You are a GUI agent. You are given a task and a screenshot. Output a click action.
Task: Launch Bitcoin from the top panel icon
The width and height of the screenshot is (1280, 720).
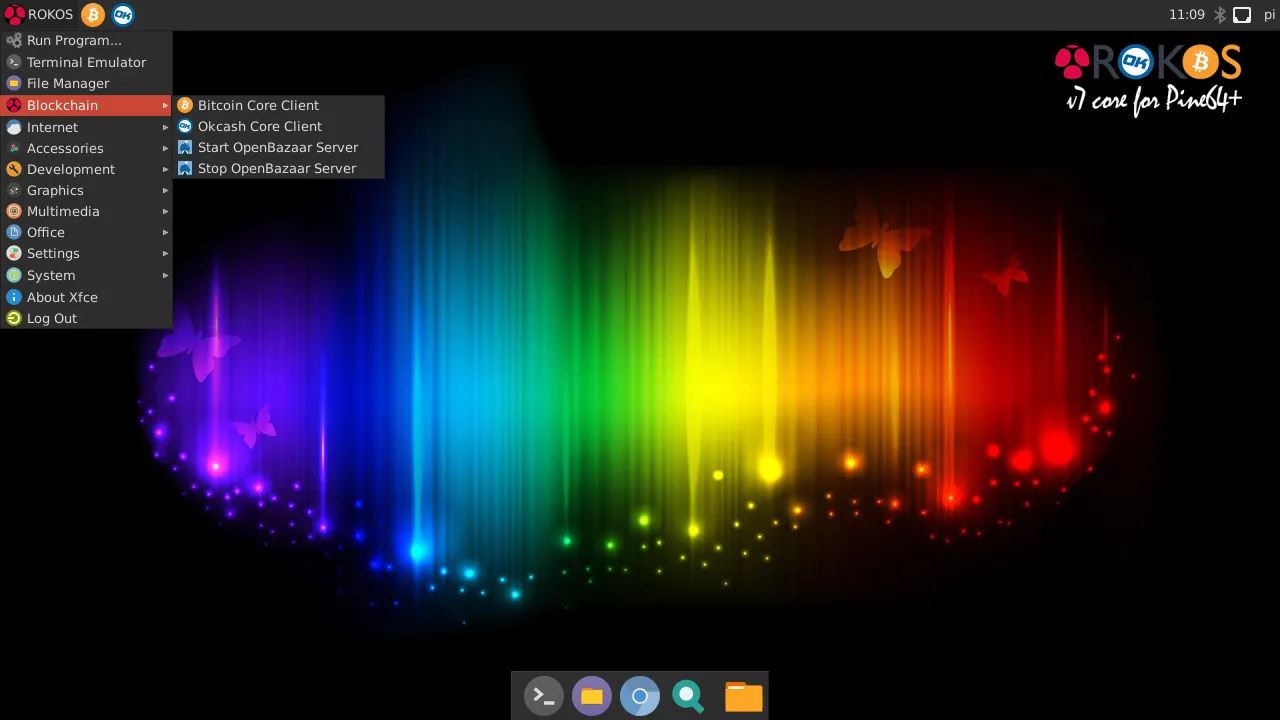92,15
